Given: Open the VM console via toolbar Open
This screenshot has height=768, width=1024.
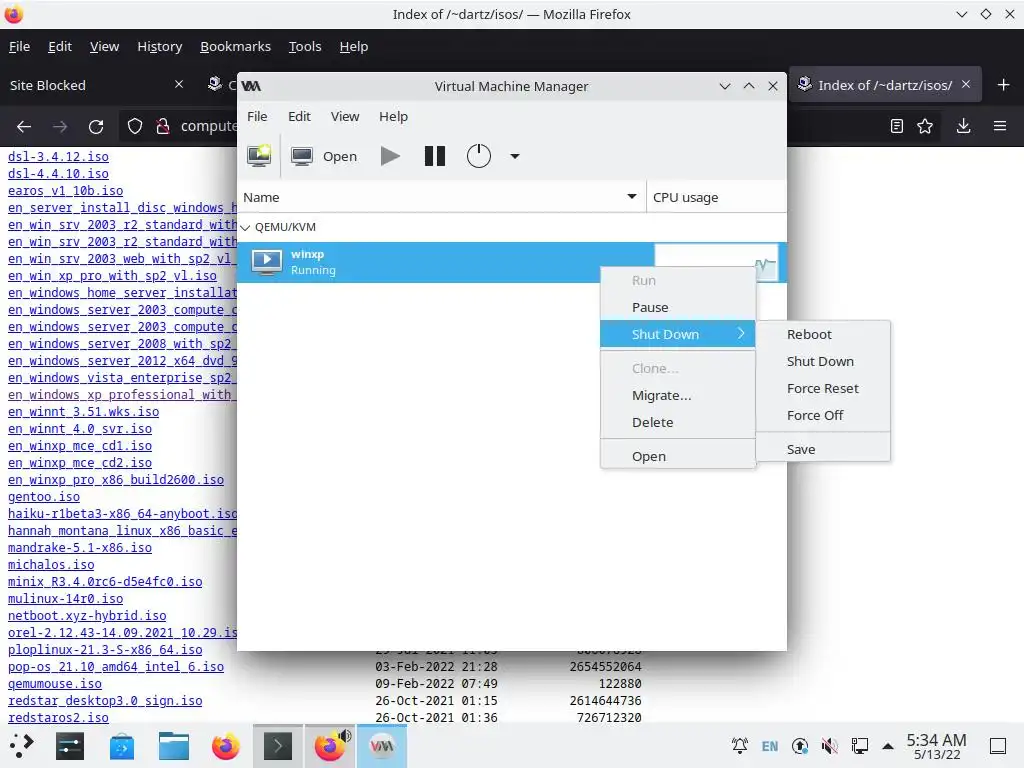Looking at the screenshot, I should 324,156.
